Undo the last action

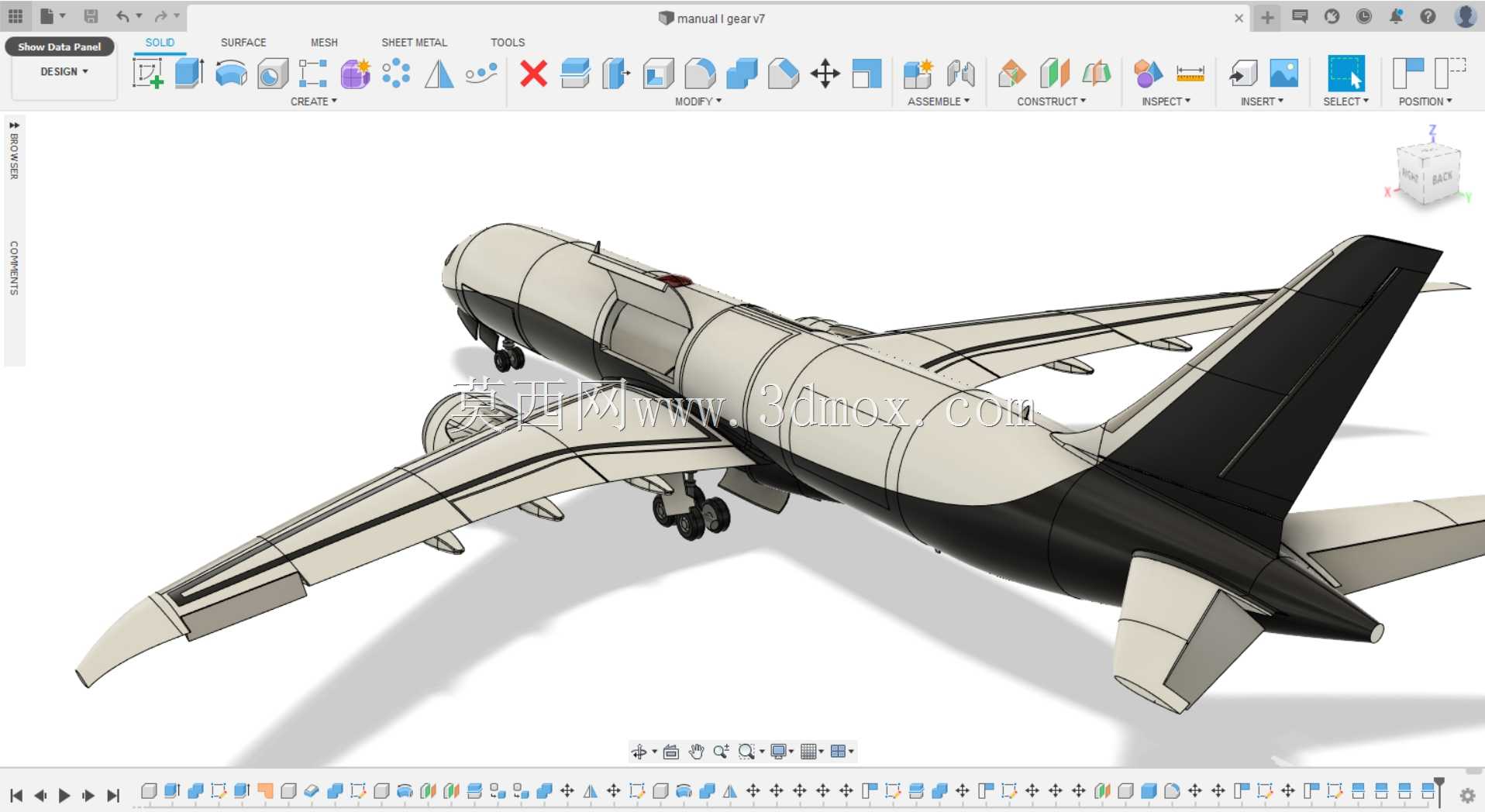(123, 16)
